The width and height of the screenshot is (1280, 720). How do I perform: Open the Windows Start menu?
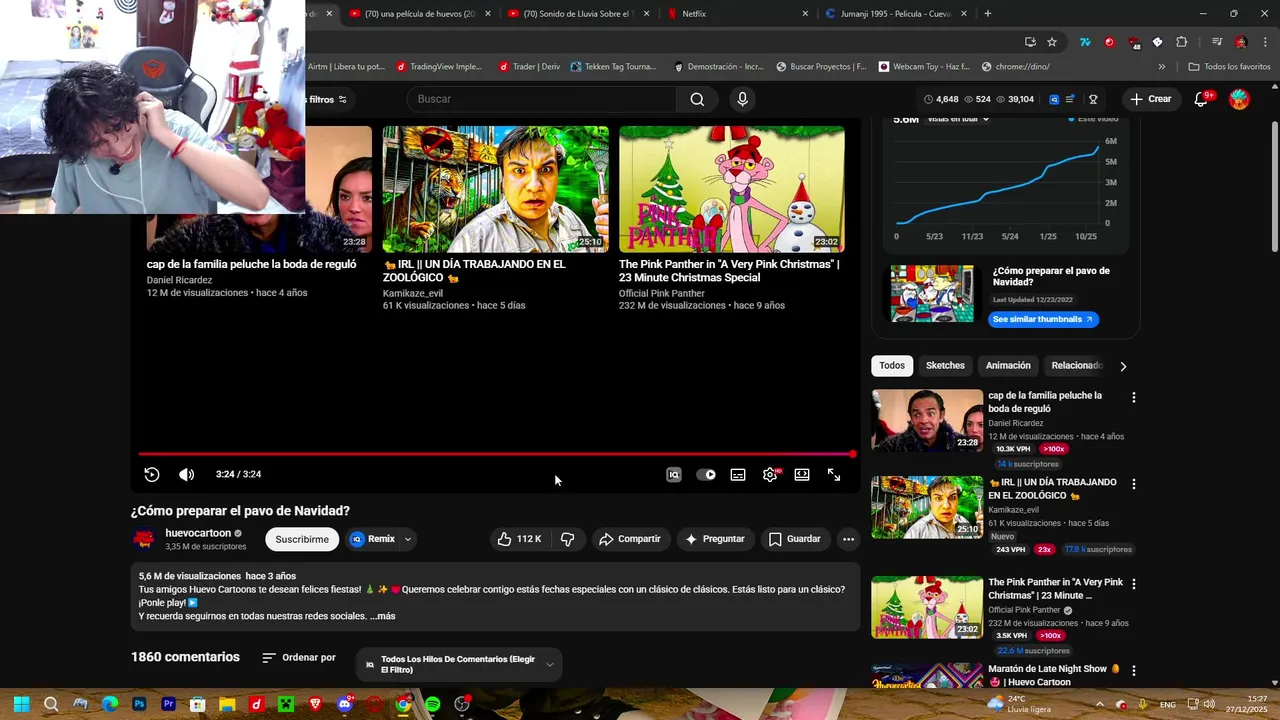tap(21, 704)
